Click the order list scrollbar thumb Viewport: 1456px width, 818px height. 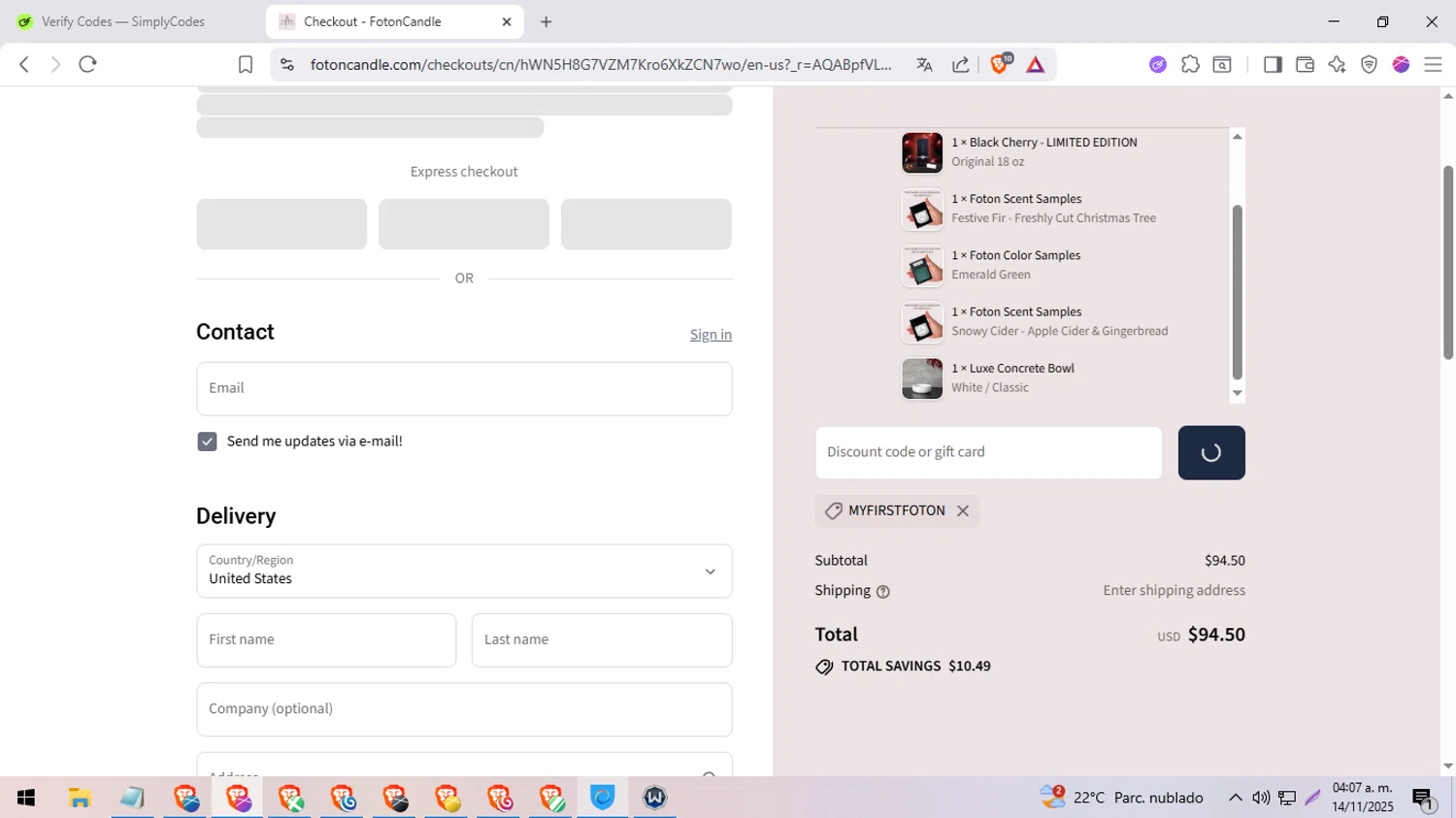(x=1237, y=292)
